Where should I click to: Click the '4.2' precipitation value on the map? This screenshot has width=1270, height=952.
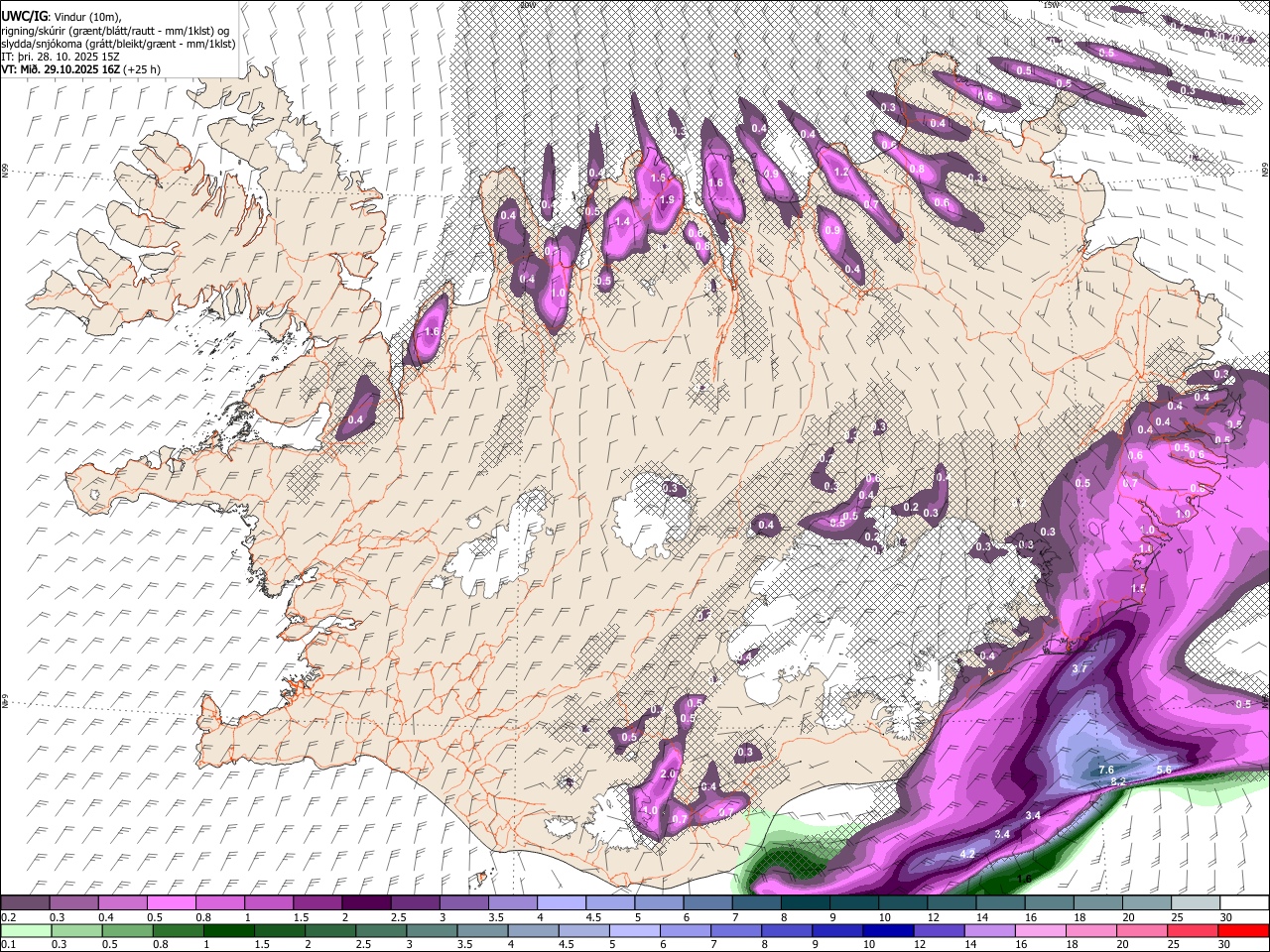969,854
